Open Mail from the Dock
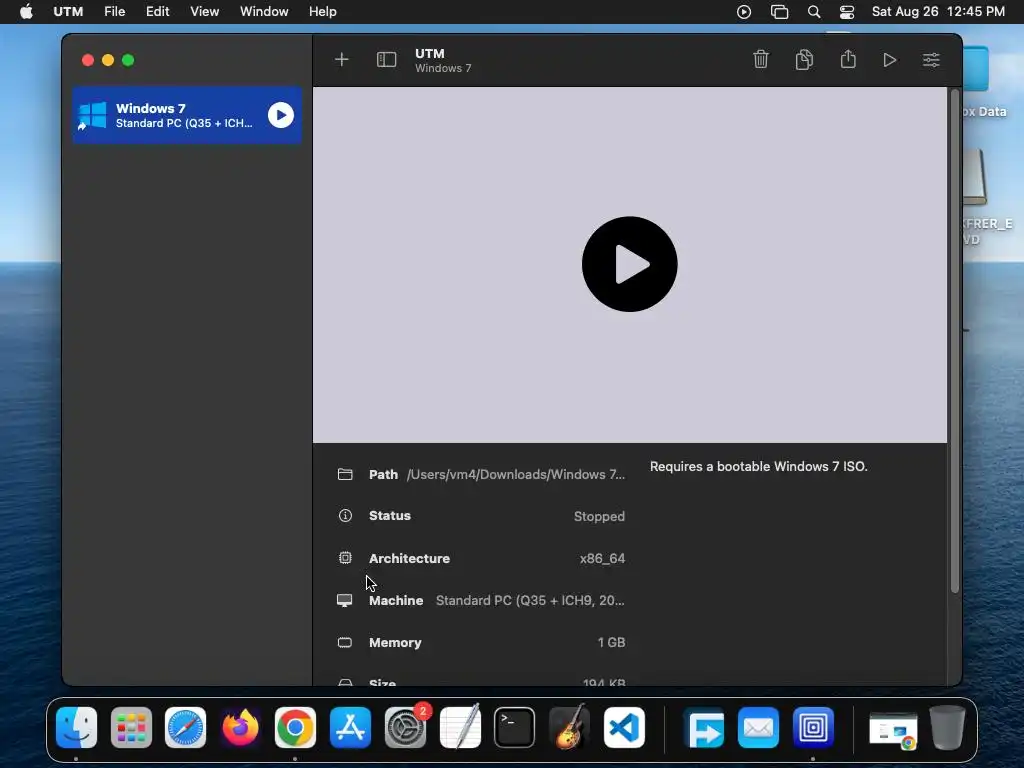 (758, 728)
